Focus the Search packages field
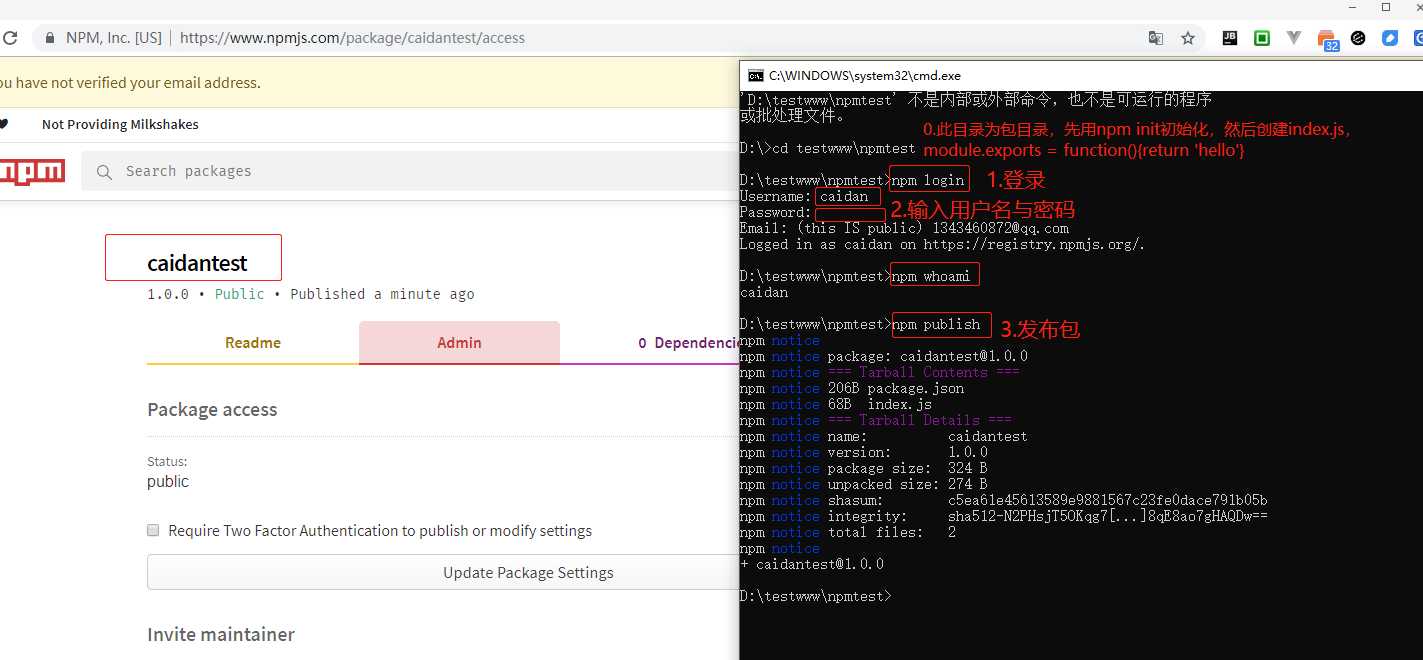Screen dimensions: 1423x660 click(410, 172)
